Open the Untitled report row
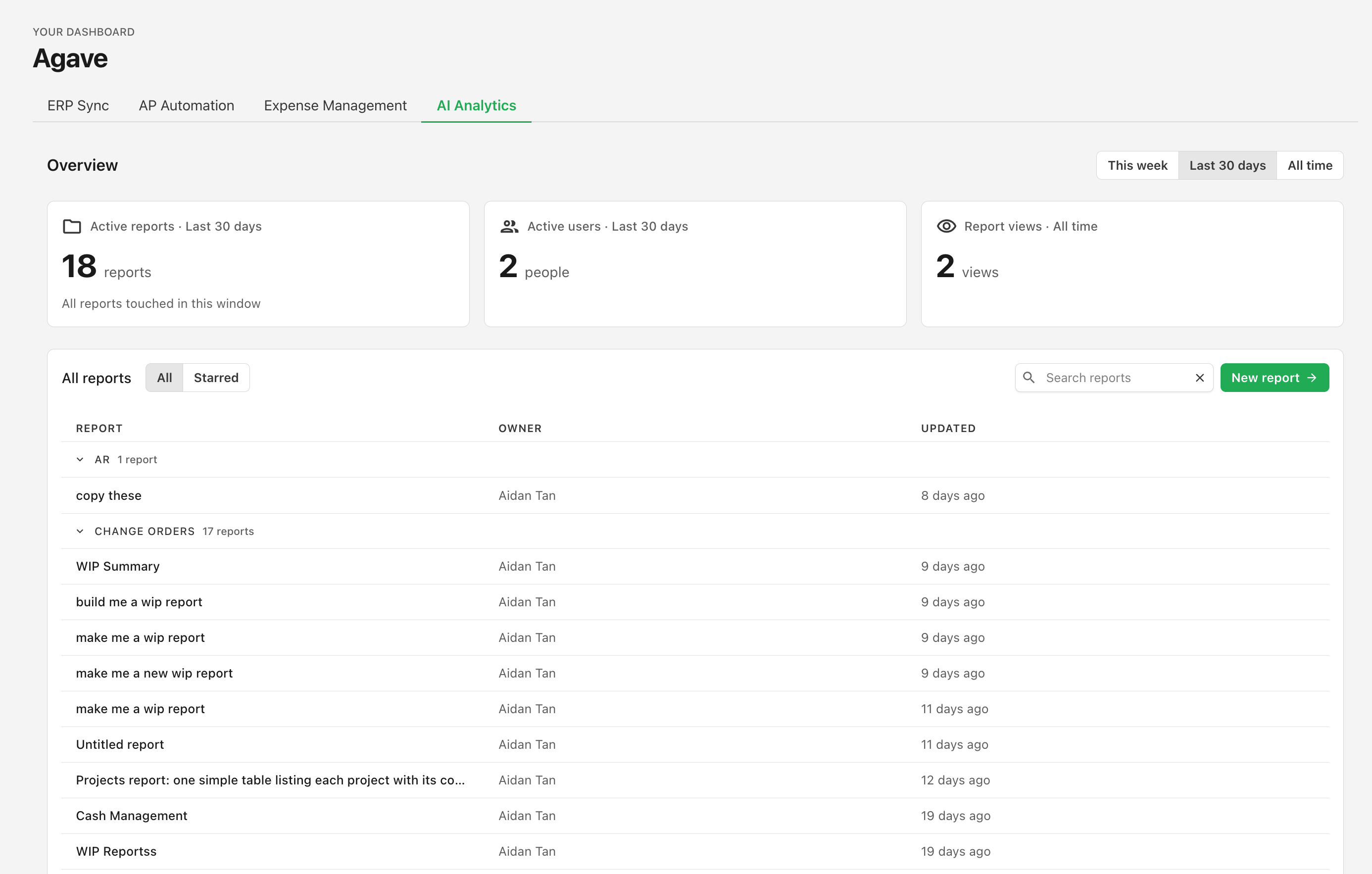Image resolution: width=1372 pixels, height=874 pixels. click(x=695, y=745)
